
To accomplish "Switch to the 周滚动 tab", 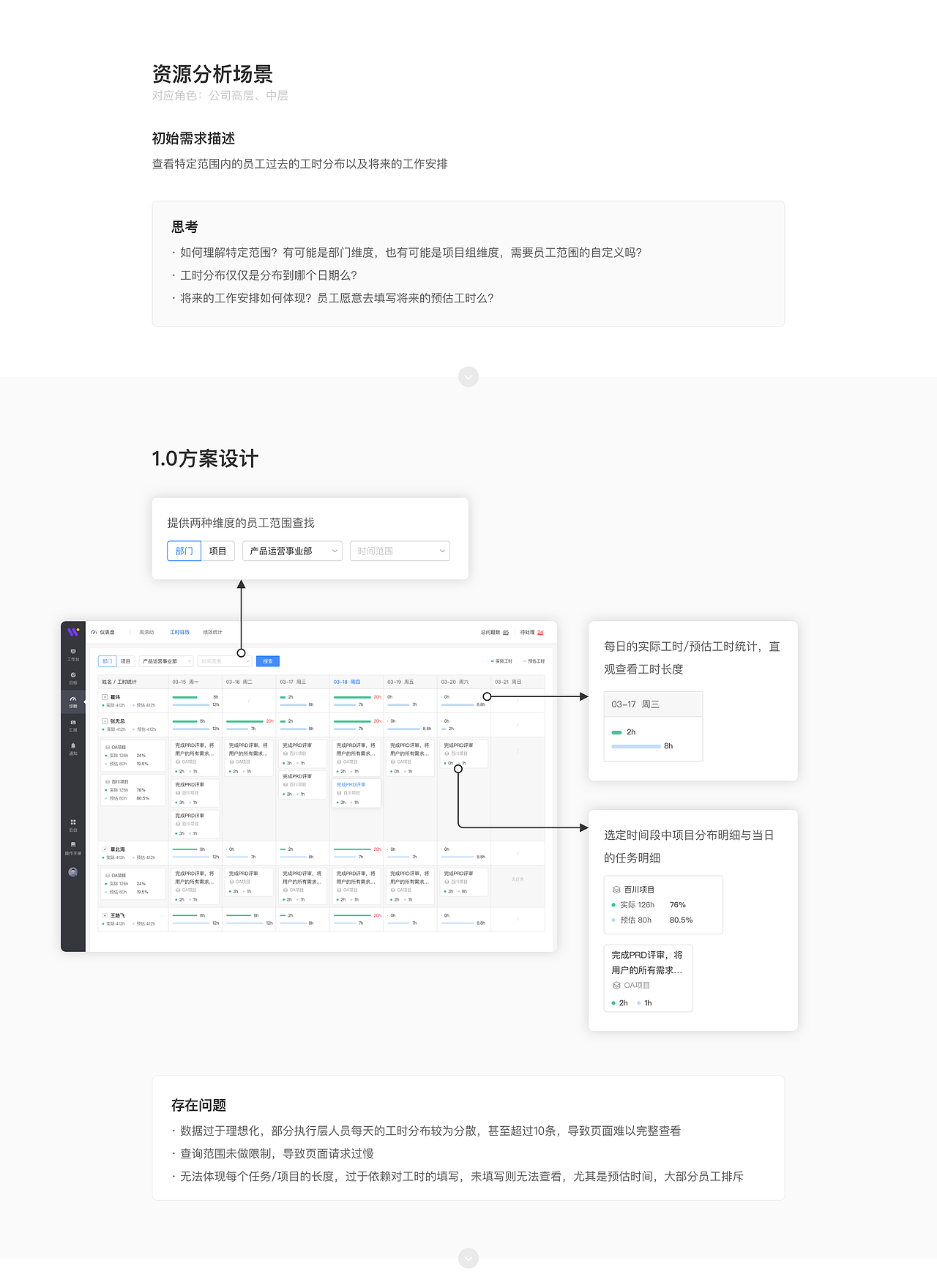I will pyautogui.click(x=146, y=632).
